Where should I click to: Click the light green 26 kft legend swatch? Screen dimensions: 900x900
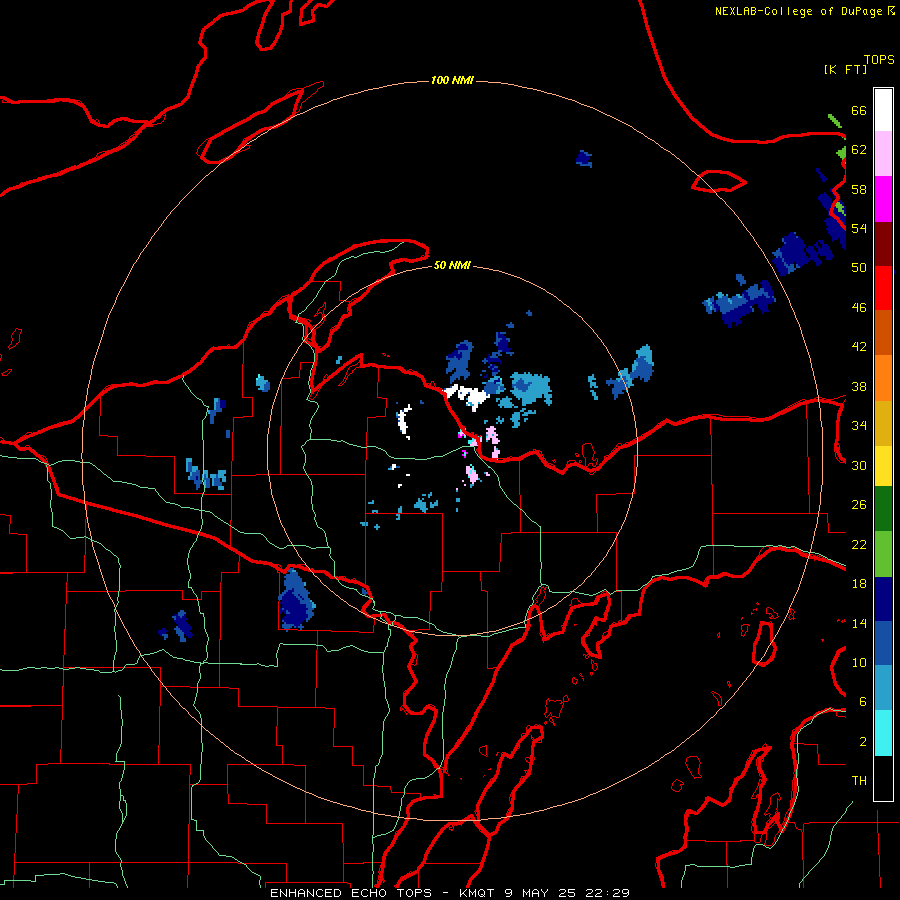[x=883, y=554]
